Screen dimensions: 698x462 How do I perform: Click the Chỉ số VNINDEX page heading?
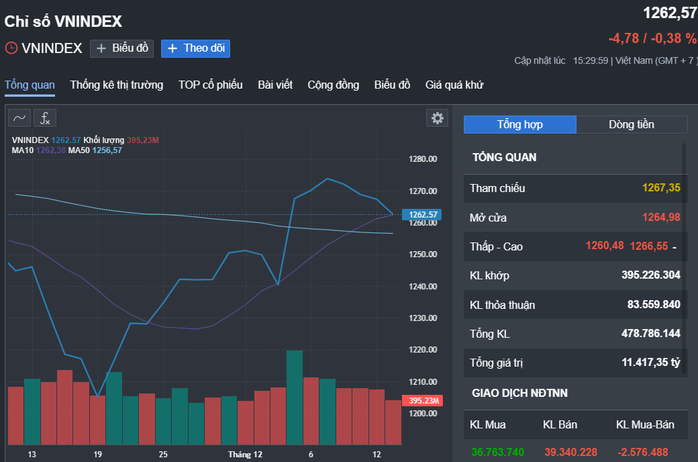click(x=63, y=21)
